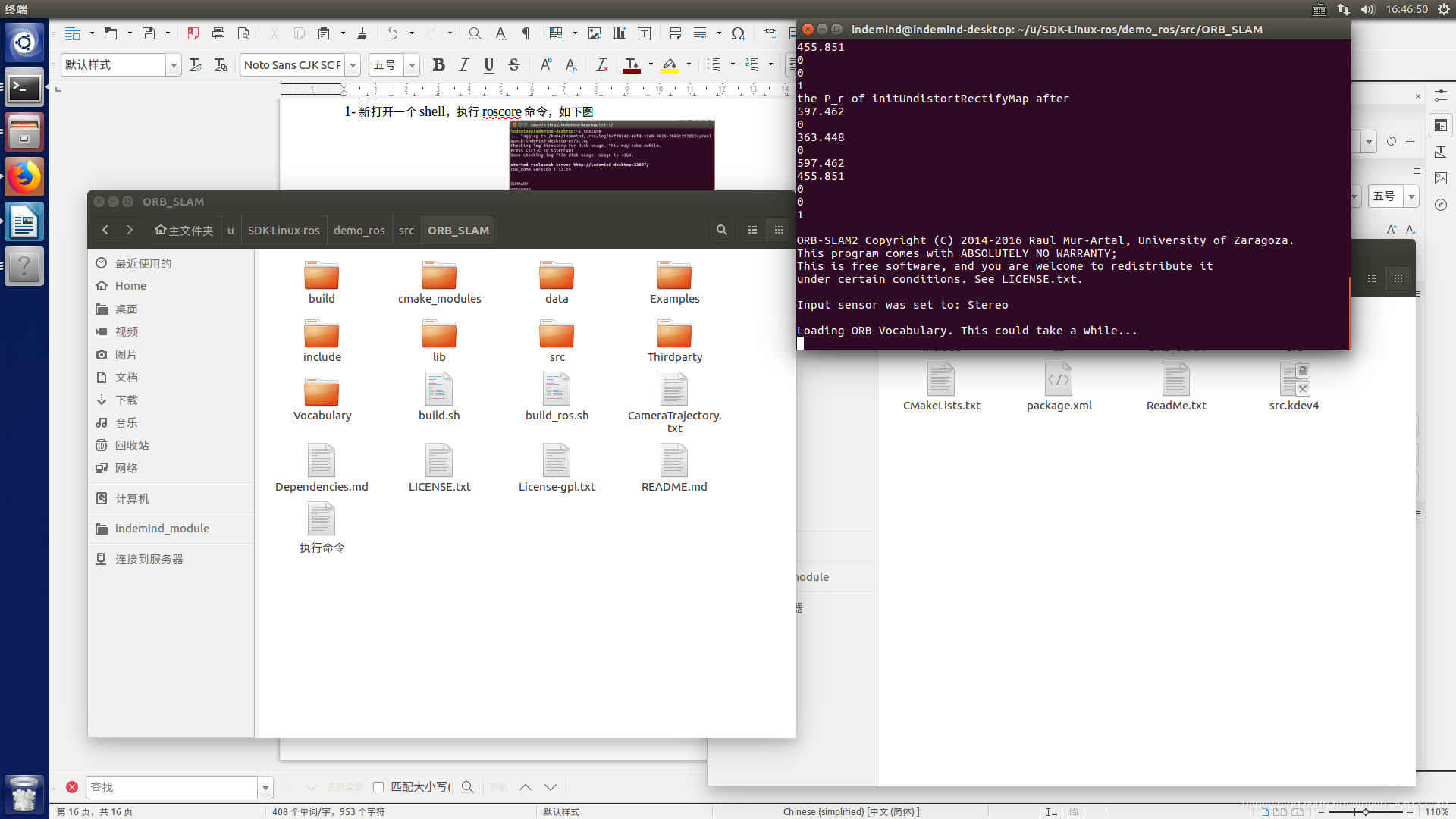Export document as PDF icon

[193, 33]
